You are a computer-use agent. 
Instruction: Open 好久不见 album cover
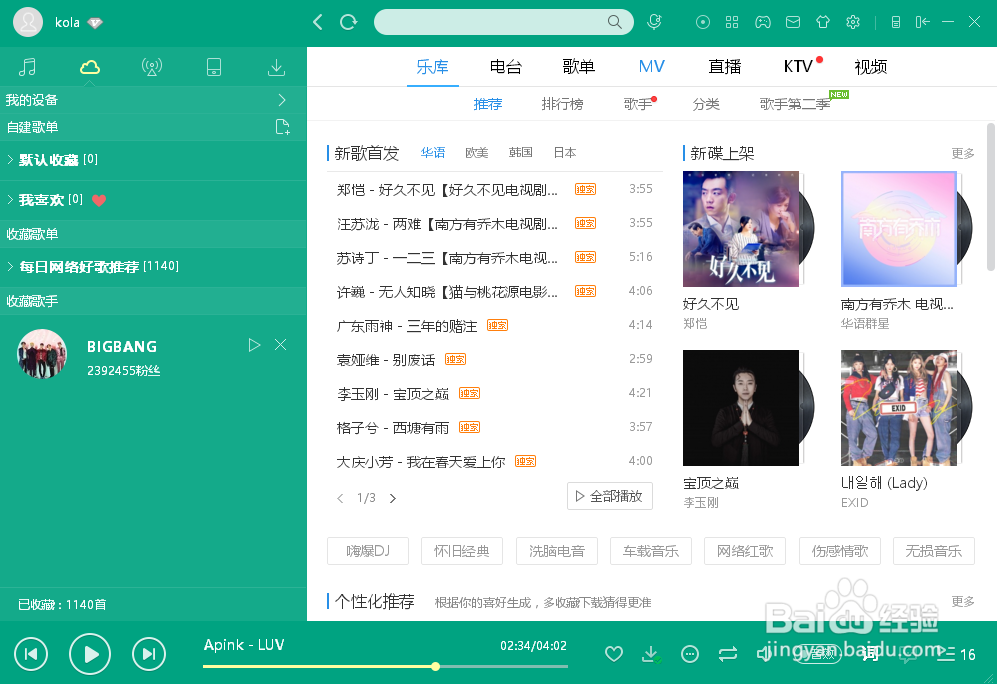tap(741, 229)
